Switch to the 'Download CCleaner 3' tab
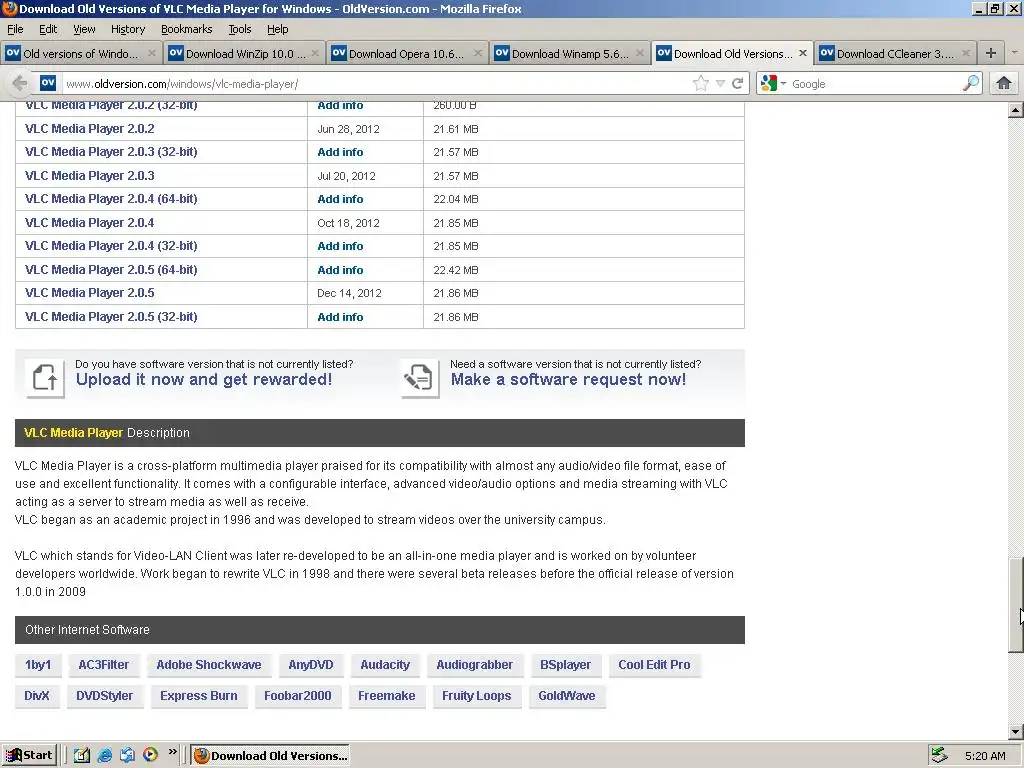 pos(895,54)
